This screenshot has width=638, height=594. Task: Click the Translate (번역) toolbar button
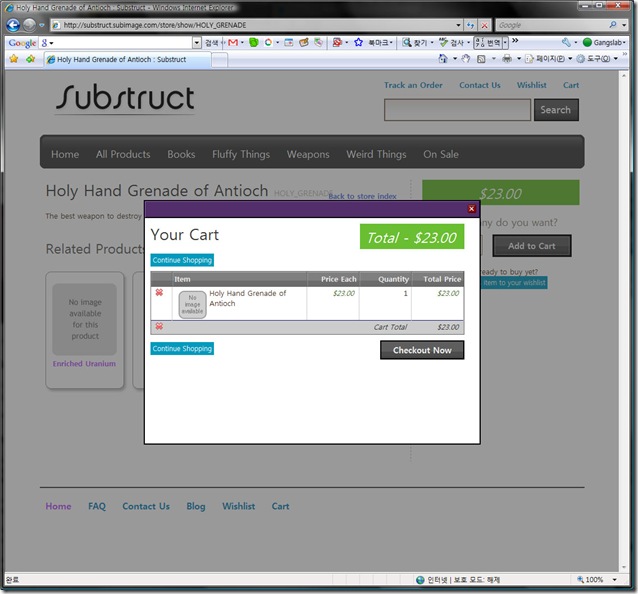tap(488, 42)
